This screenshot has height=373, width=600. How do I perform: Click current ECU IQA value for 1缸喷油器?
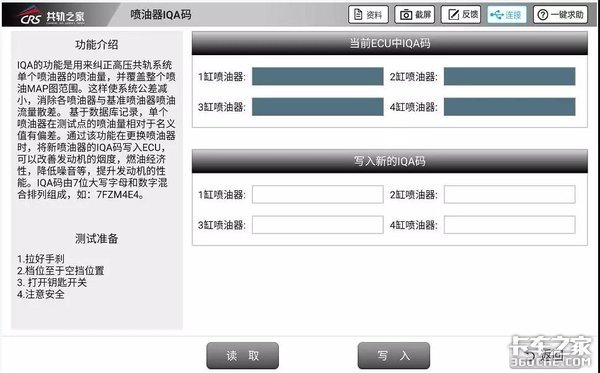pyautogui.click(x=318, y=77)
